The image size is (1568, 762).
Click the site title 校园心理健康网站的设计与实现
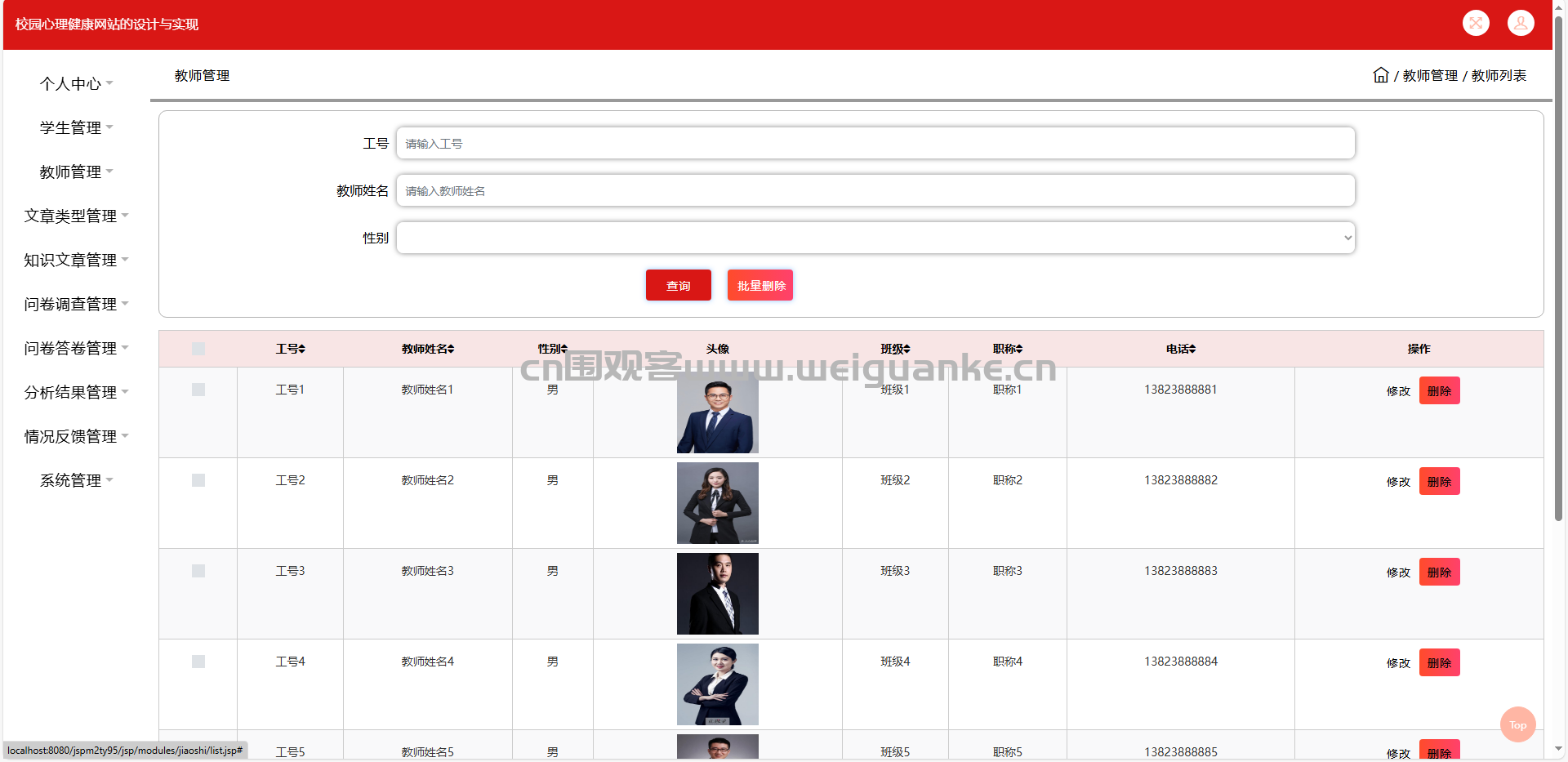(107, 25)
